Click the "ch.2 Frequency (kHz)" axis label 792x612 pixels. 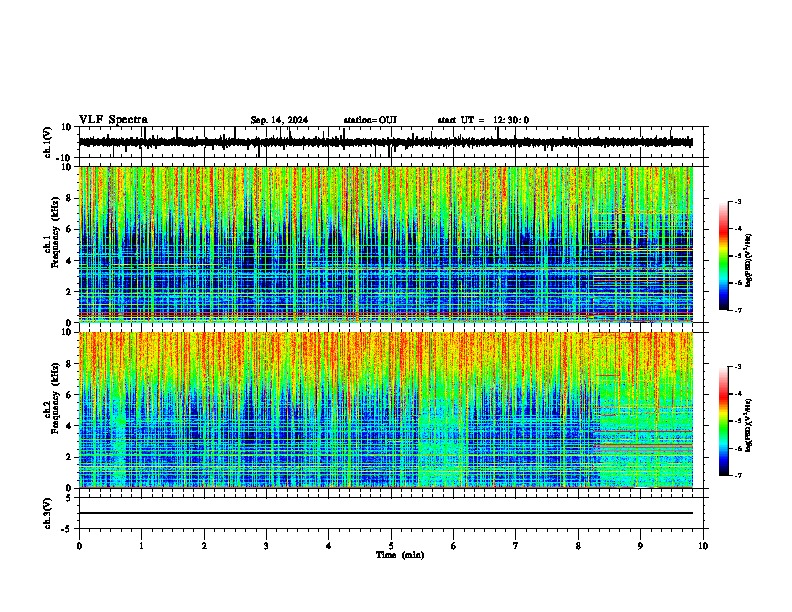pyautogui.click(x=52, y=398)
